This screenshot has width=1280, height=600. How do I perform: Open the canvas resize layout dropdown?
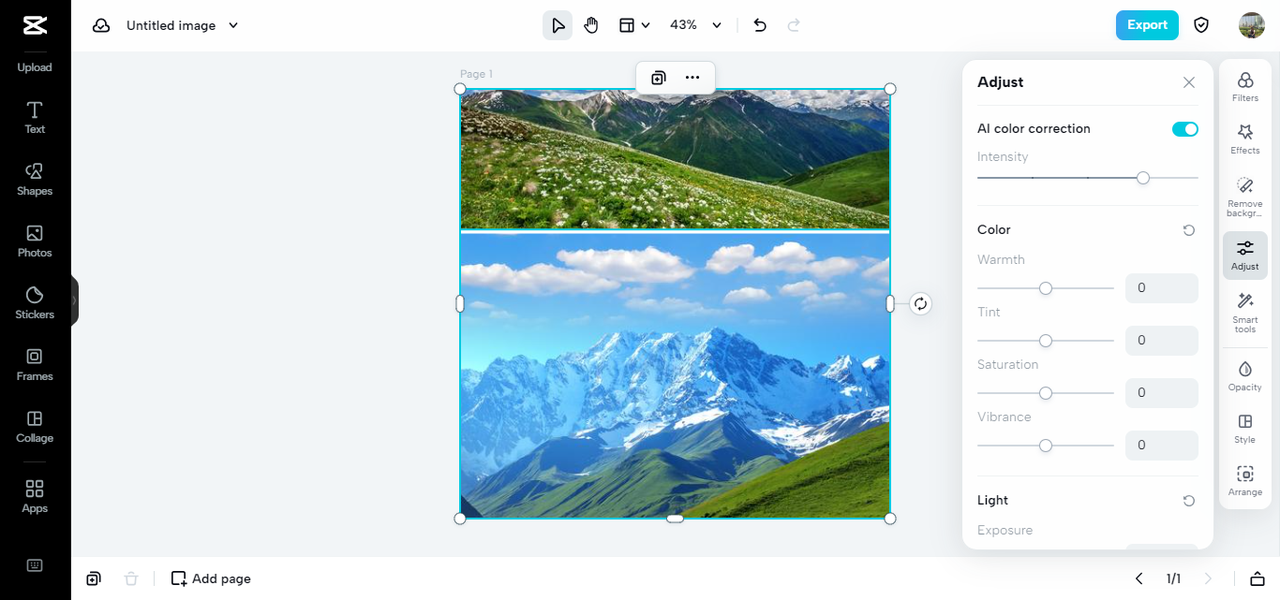pos(634,25)
